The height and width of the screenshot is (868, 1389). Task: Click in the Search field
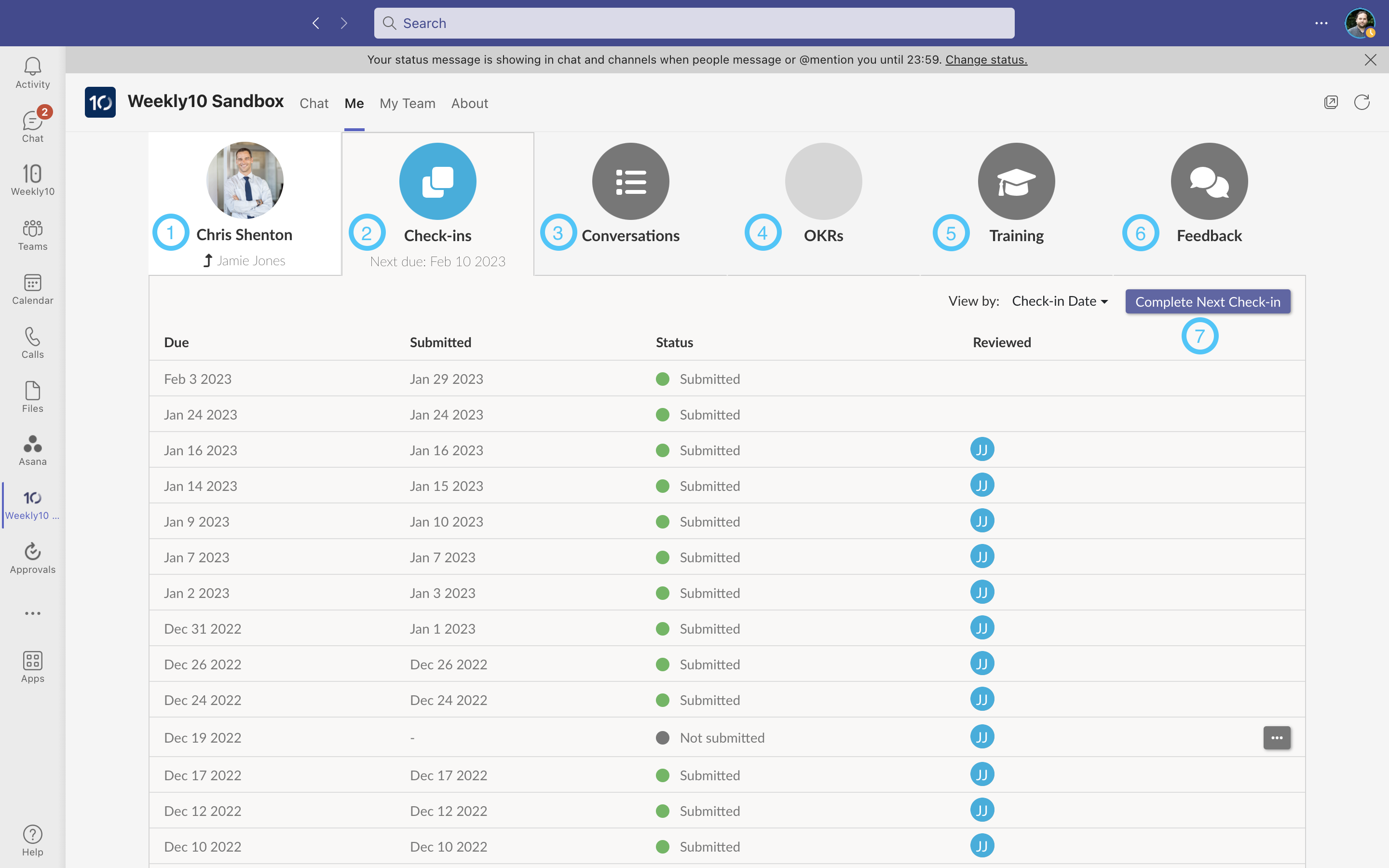[x=694, y=23]
